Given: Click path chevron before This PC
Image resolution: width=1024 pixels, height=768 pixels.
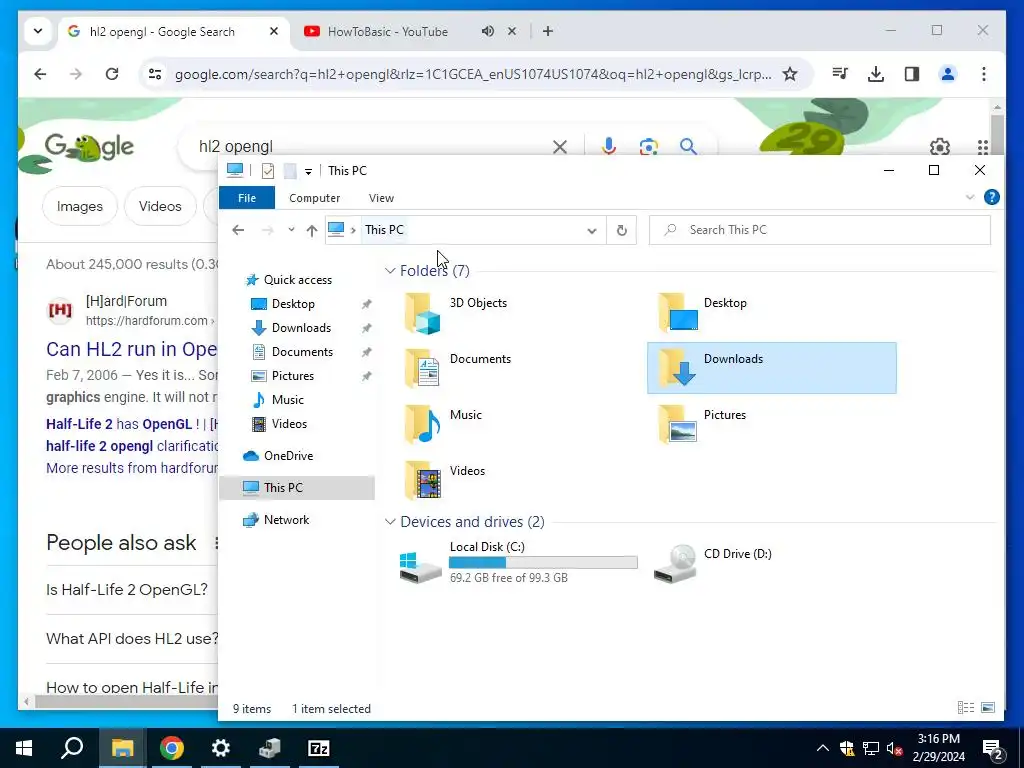Looking at the screenshot, I should point(353,230).
